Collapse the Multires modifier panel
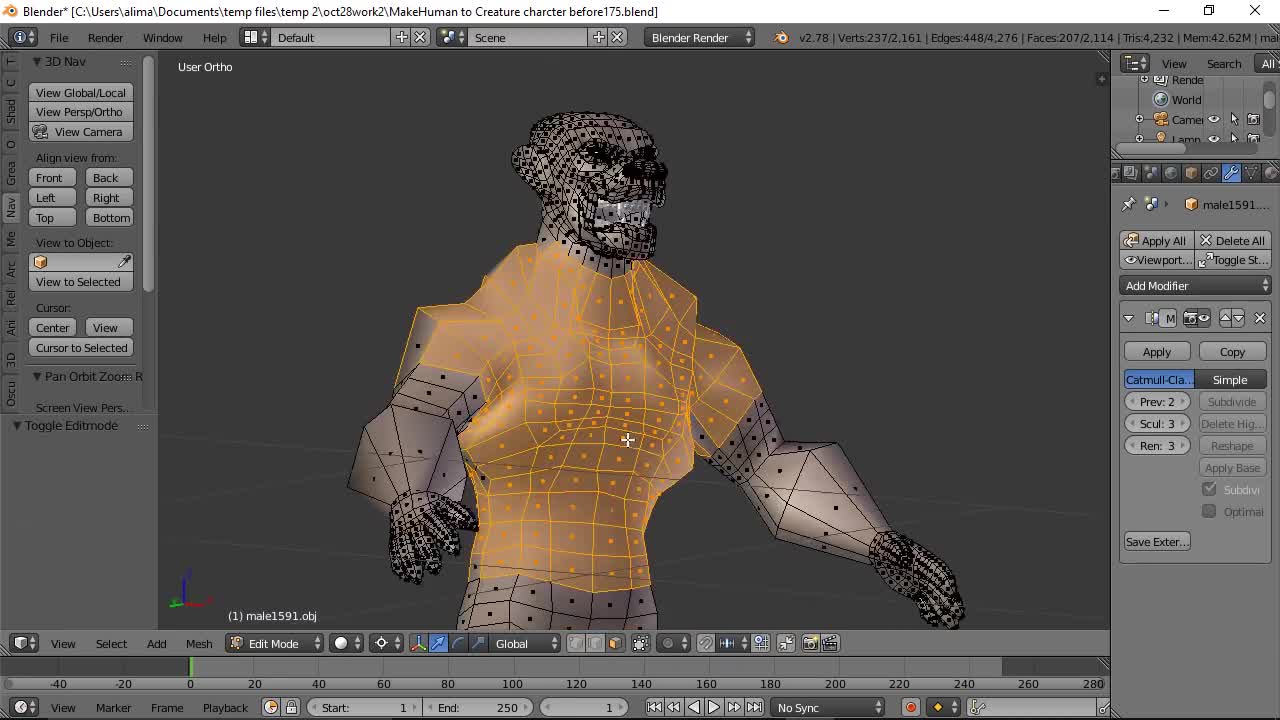Viewport: 1280px width, 720px height. (x=1129, y=318)
